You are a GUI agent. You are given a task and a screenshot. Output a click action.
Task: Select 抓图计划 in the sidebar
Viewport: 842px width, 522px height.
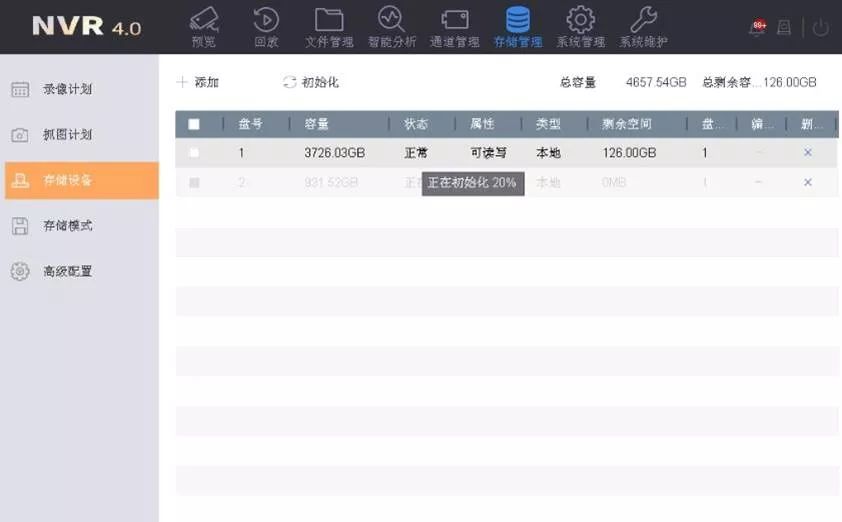[67, 135]
